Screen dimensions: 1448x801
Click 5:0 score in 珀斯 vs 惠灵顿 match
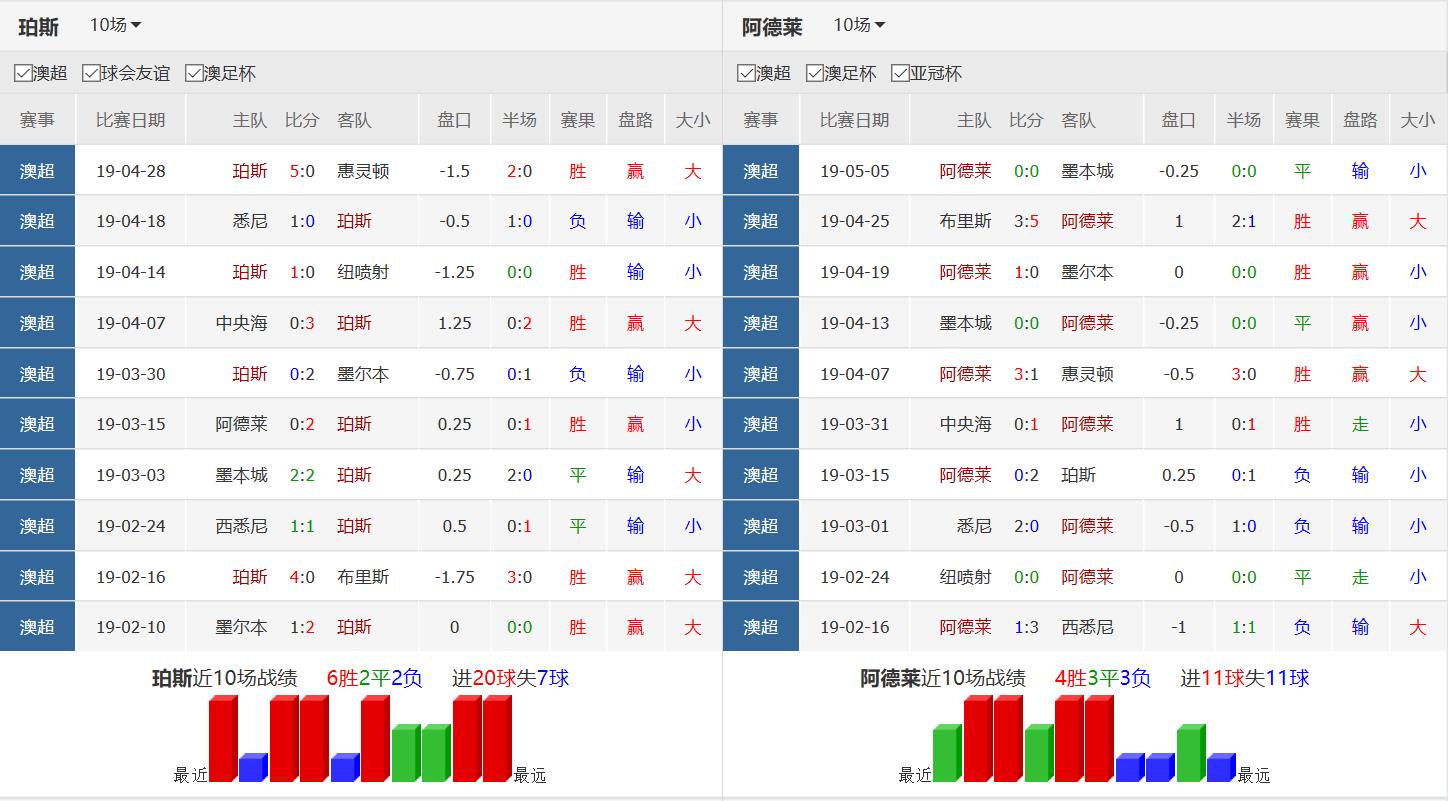pyautogui.click(x=302, y=171)
